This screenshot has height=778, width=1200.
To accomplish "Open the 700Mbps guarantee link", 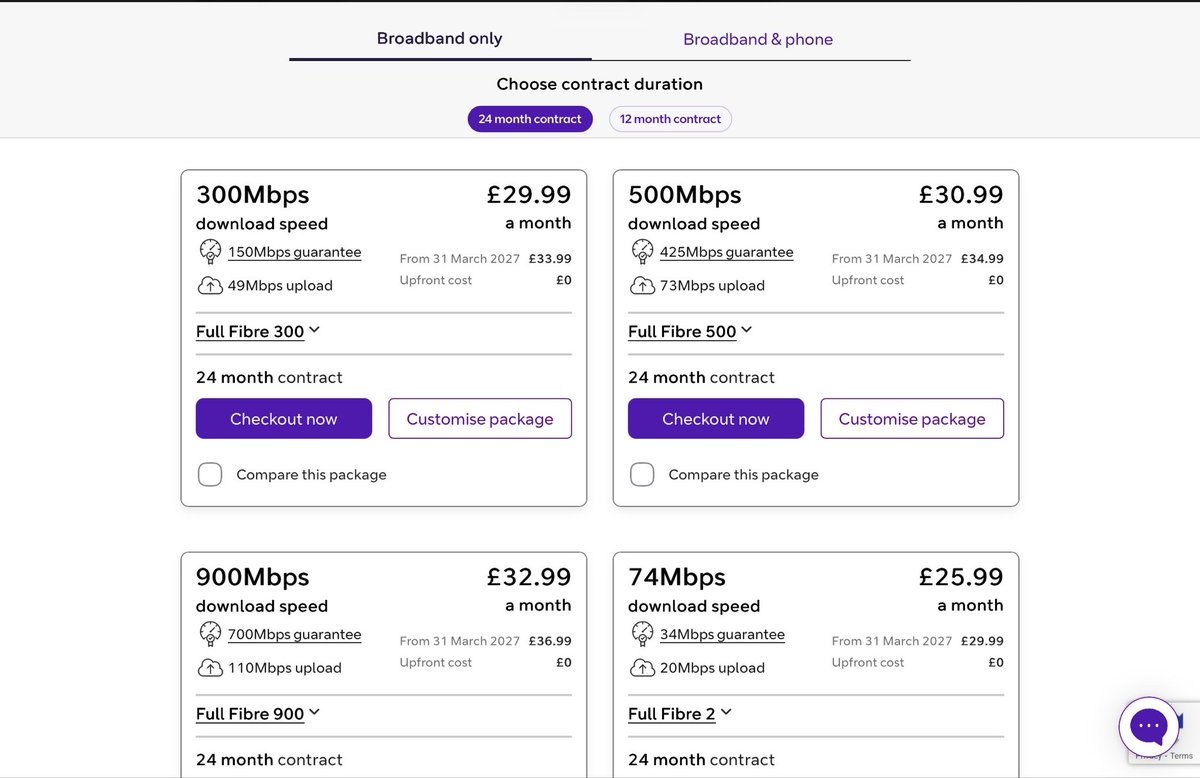I will (x=294, y=634).
